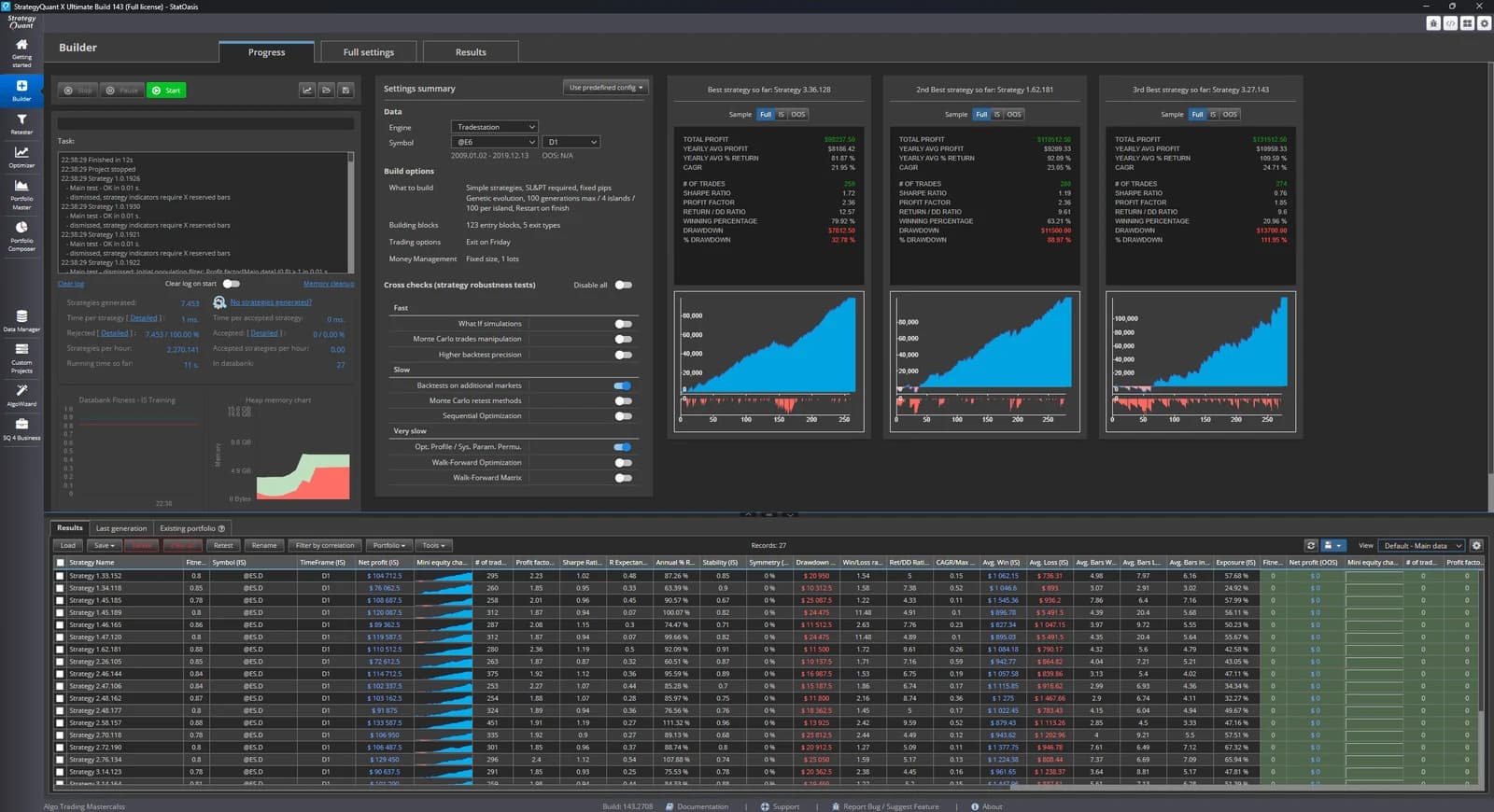Toggle What If simulations switch
Image resolution: width=1494 pixels, height=812 pixels.
click(623, 324)
